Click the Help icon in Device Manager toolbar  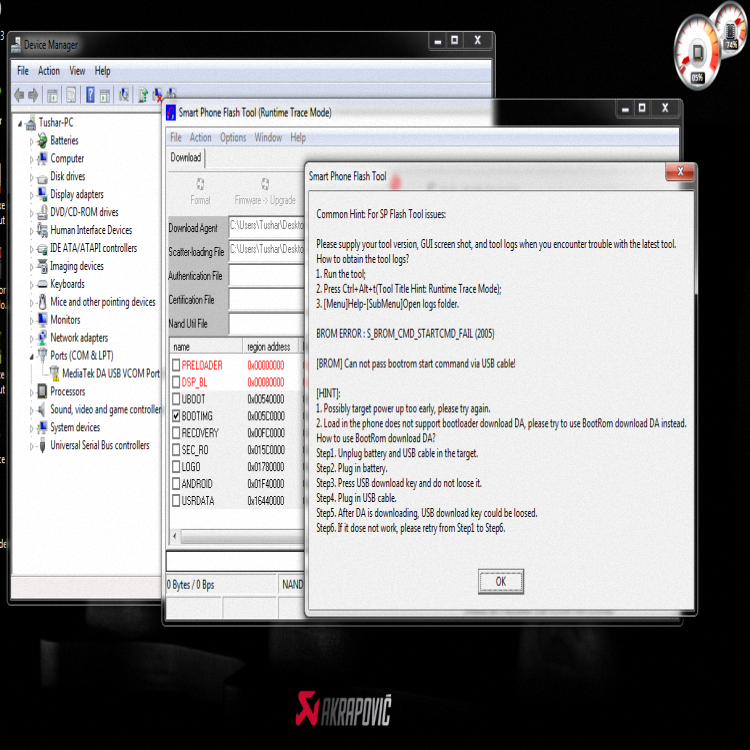click(90, 95)
